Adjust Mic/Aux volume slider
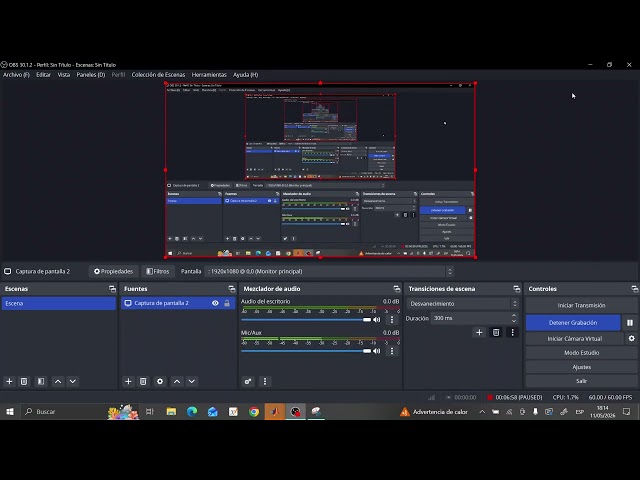Image resolution: width=640 pixels, height=480 pixels. pos(306,351)
